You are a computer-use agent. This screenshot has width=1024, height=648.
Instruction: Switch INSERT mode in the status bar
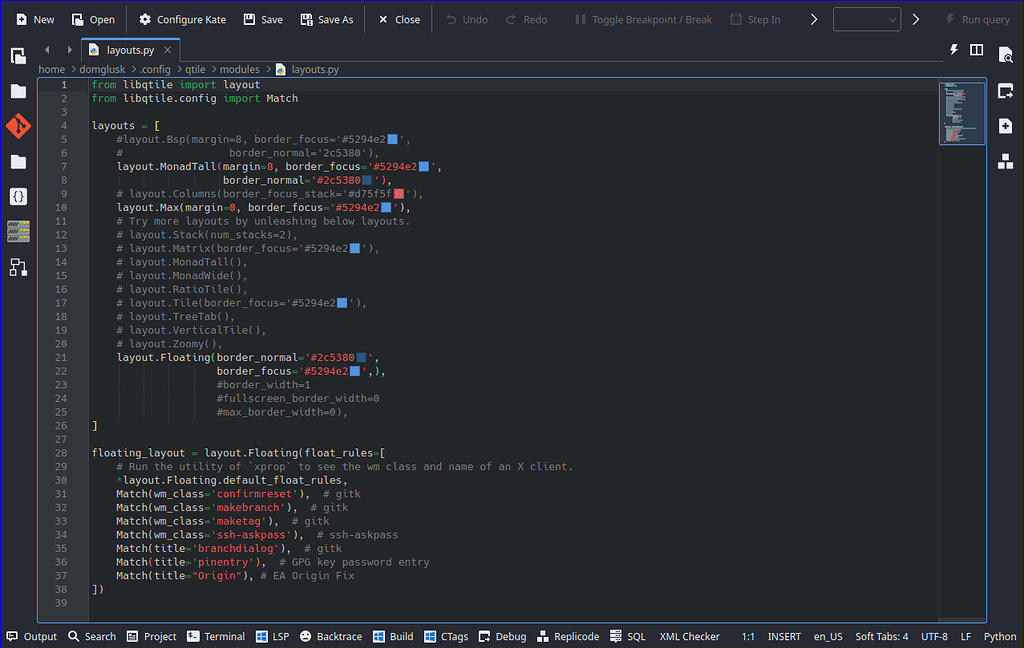tap(784, 636)
